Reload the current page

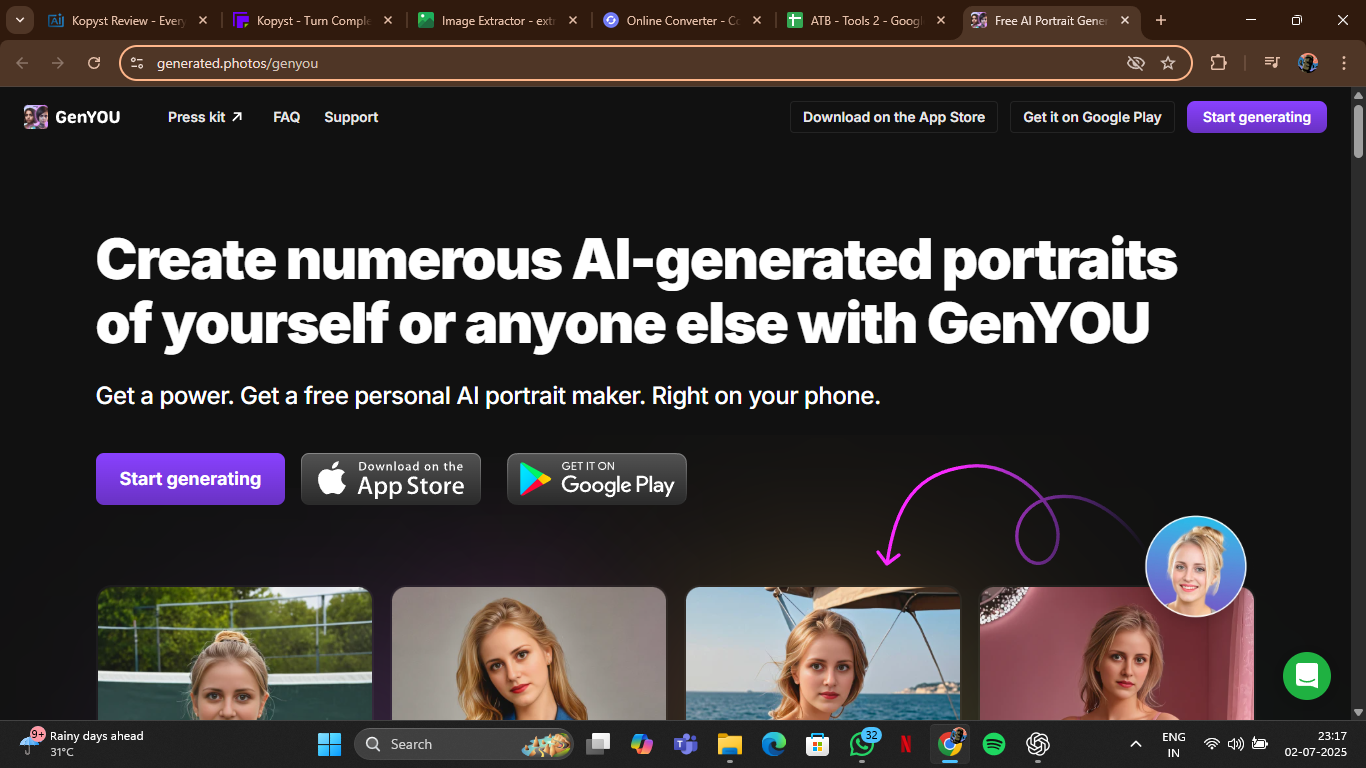pyautogui.click(x=94, y=63)
